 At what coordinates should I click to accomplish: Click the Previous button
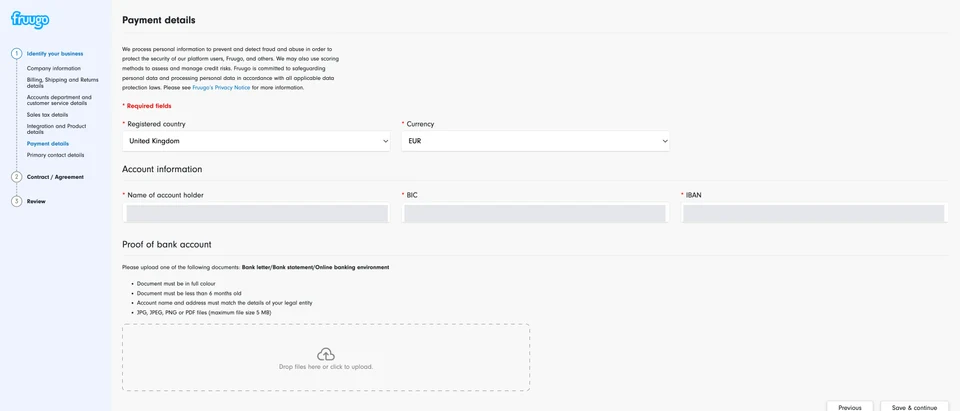tap(850, 406)
